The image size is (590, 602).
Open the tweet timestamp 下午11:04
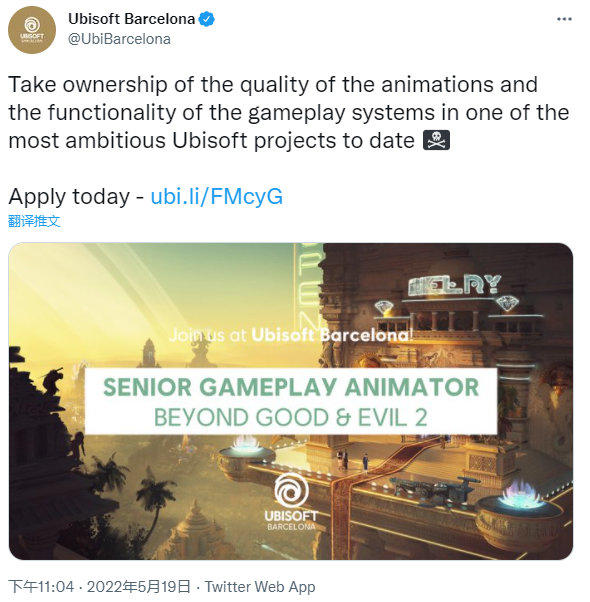(41, 587)
